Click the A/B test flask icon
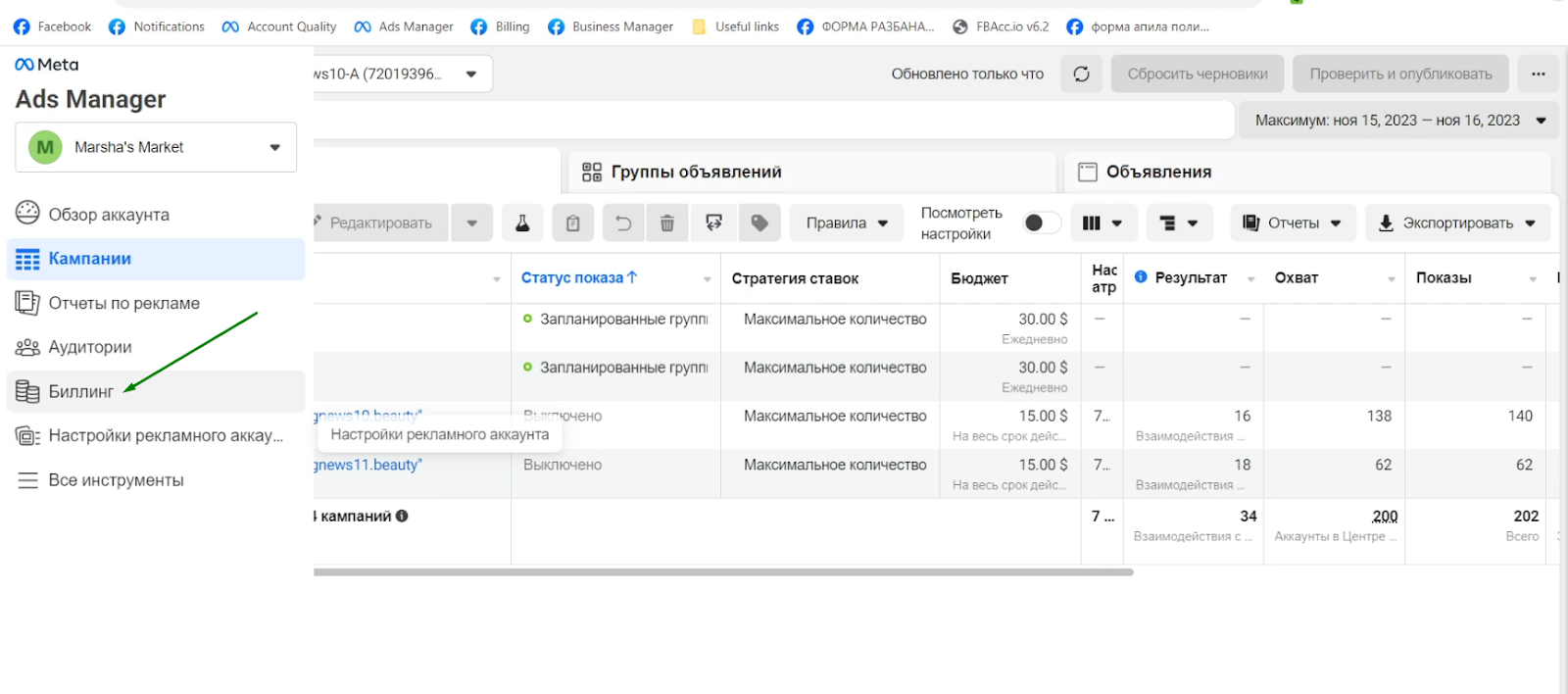Screen dimensions: 1568x694 [522, 223]
